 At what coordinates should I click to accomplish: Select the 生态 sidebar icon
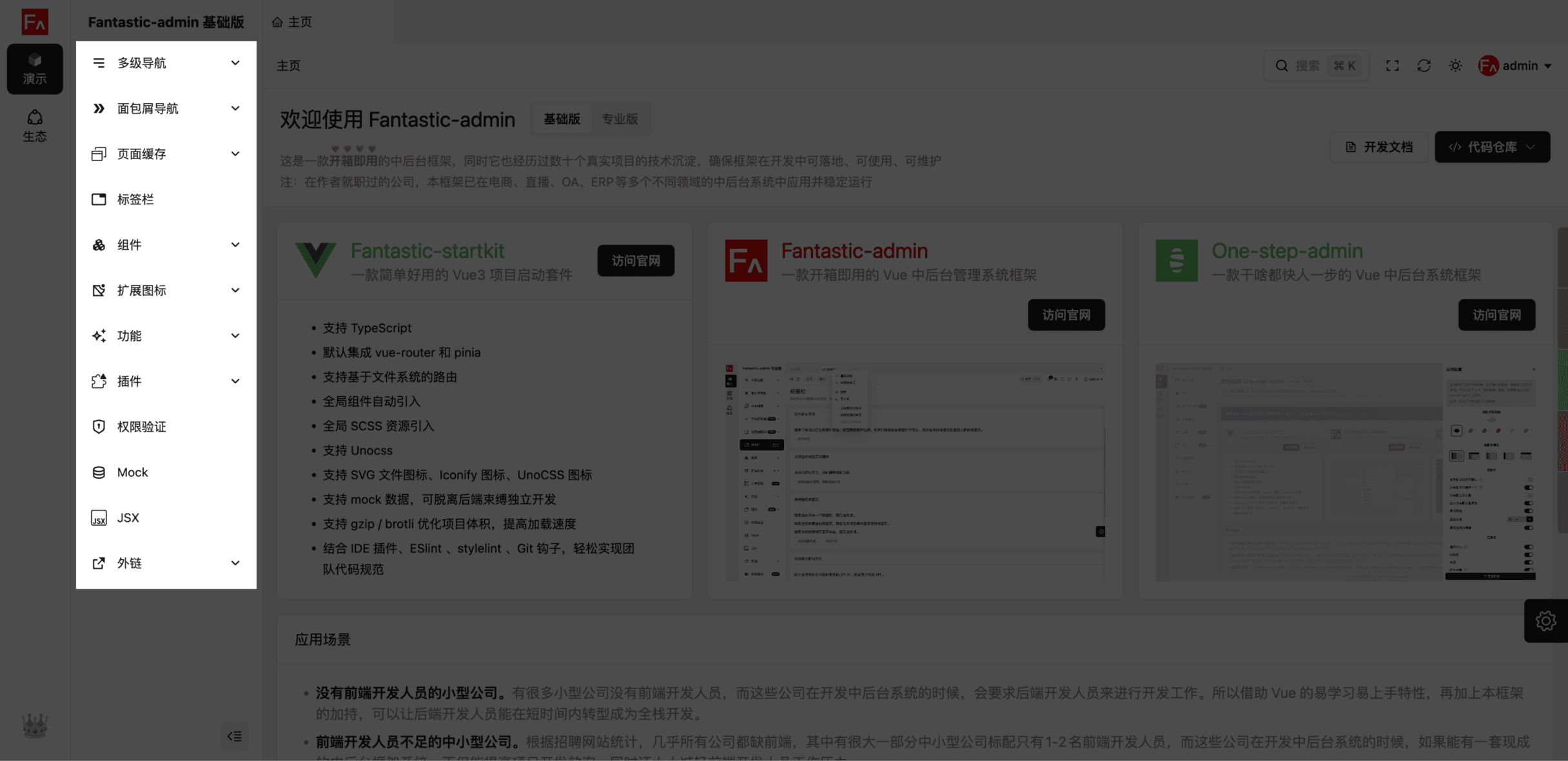point(35,126)
